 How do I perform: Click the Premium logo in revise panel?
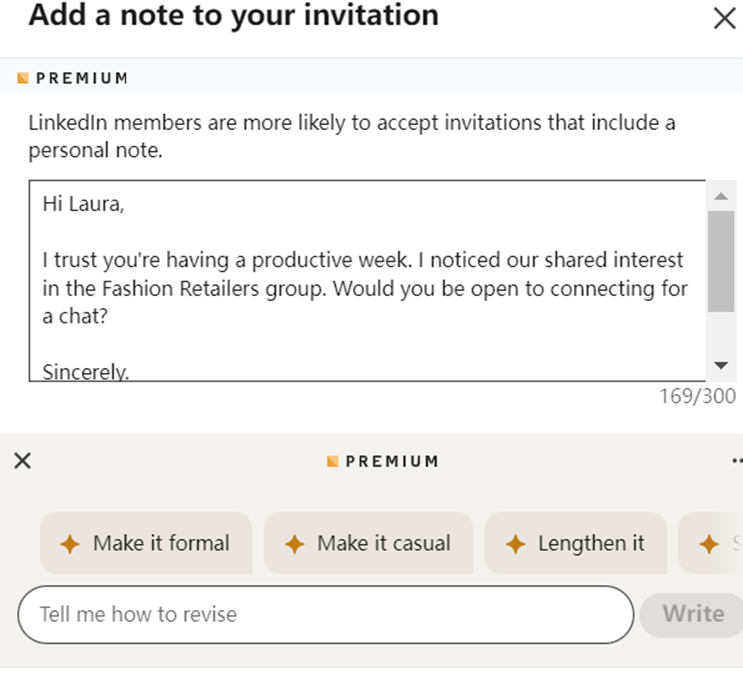tap(333, 461)
